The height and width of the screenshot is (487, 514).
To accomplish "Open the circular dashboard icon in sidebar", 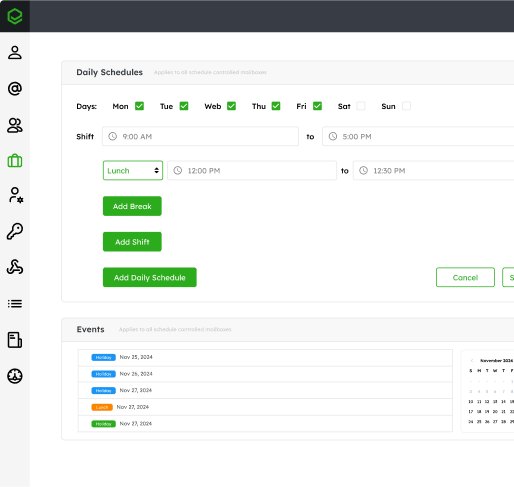I will [x=15, y=376].
